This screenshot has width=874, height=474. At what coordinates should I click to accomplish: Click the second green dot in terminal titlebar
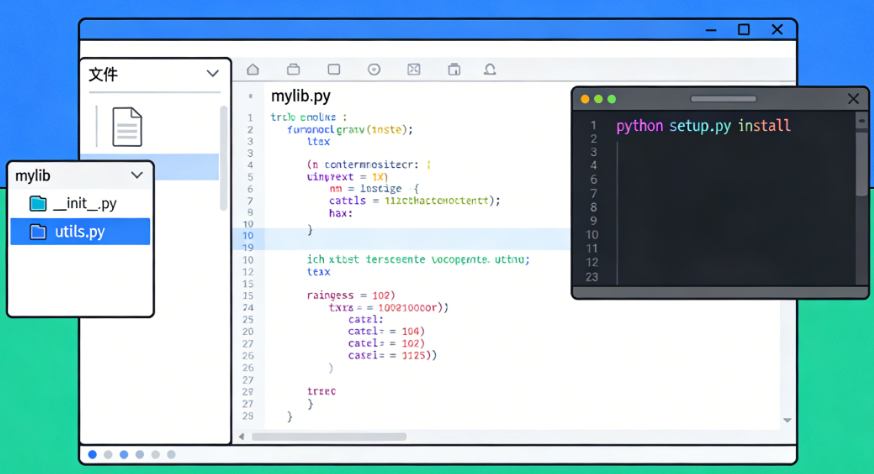(x=611, y=99)
